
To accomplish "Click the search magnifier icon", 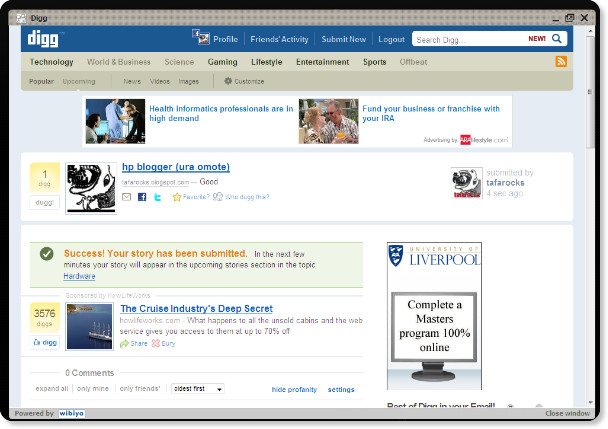I will tap(556, 39).
